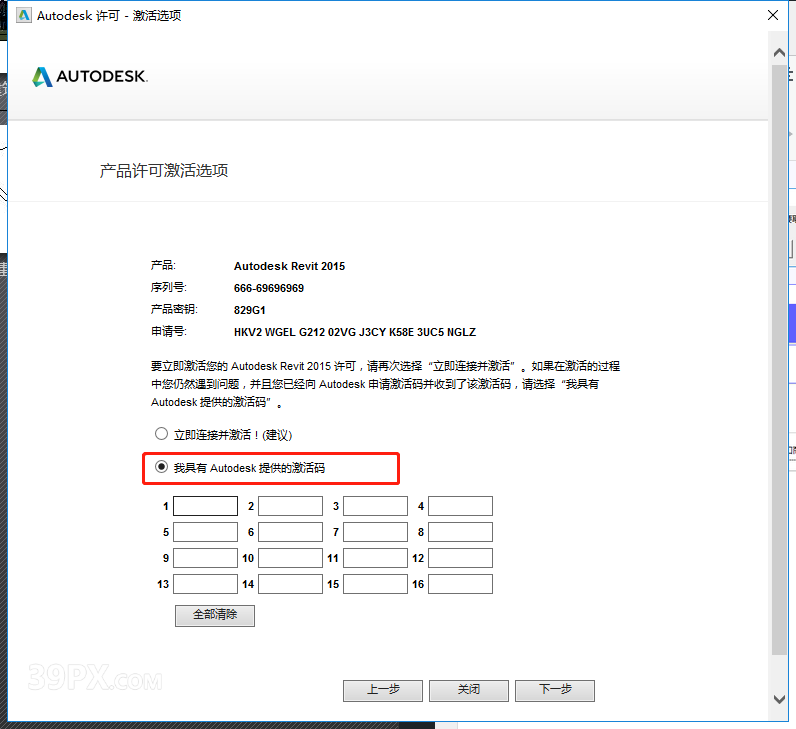
Task: Select the connect and activate now radio button
Action: (161, 434)
